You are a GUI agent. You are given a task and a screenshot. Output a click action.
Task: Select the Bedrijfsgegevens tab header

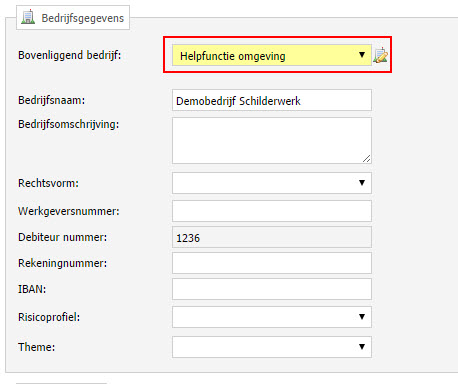click(x=73, y=18)
